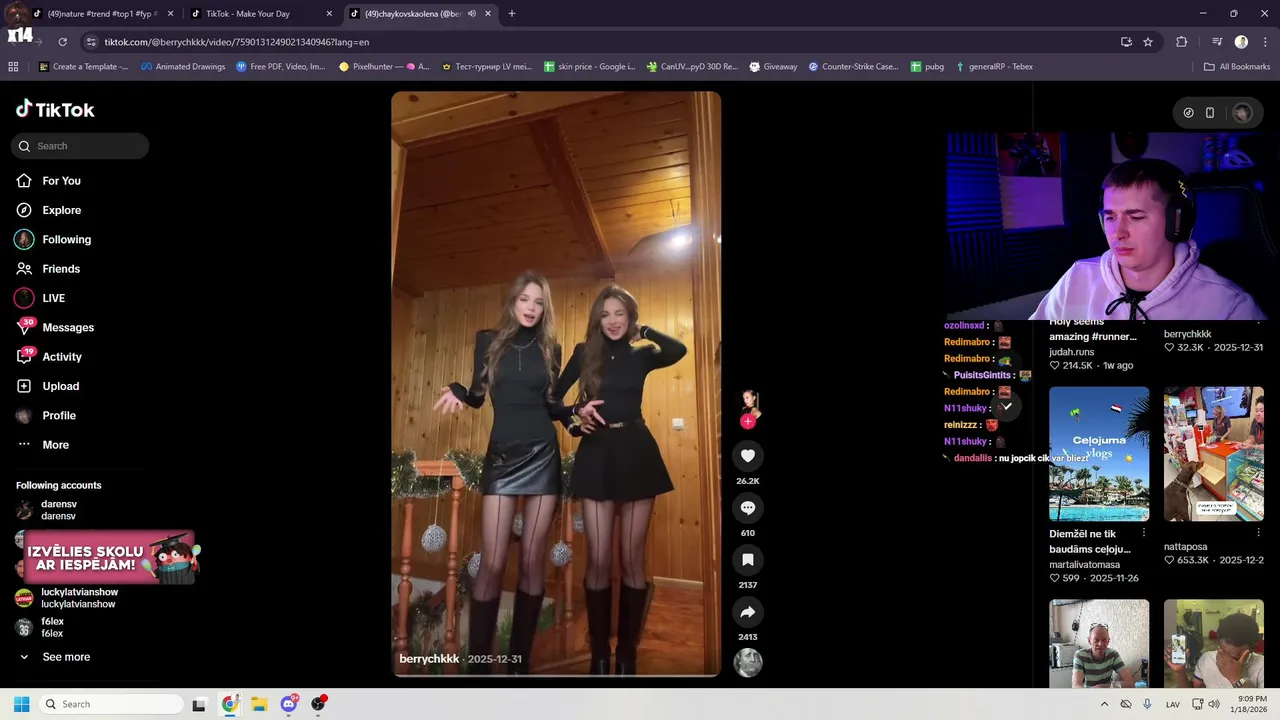Open File Explorer from the taskbar
Screen dimensions: 1280x720
pos(259,704)
